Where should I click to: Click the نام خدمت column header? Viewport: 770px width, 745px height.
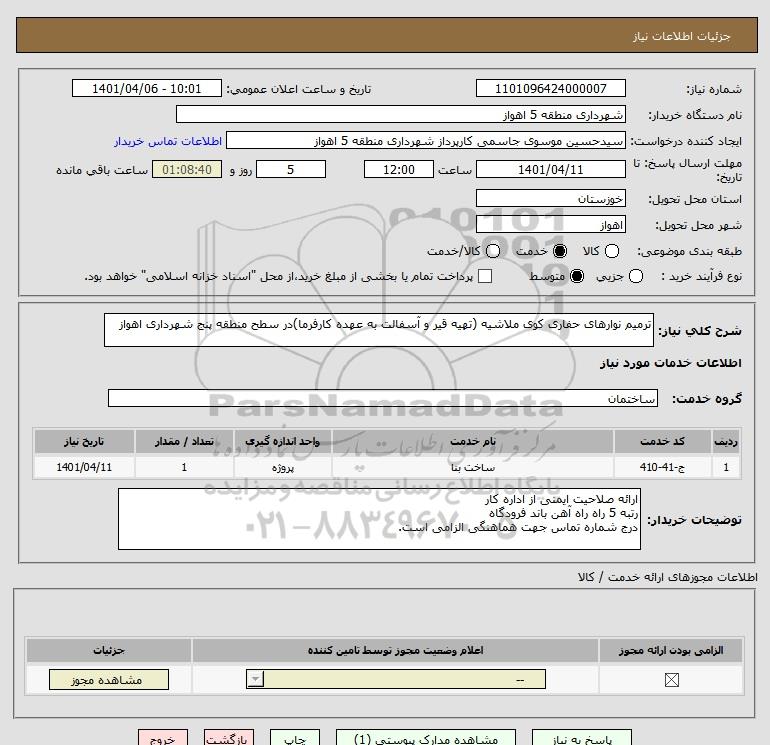(473, 441)
